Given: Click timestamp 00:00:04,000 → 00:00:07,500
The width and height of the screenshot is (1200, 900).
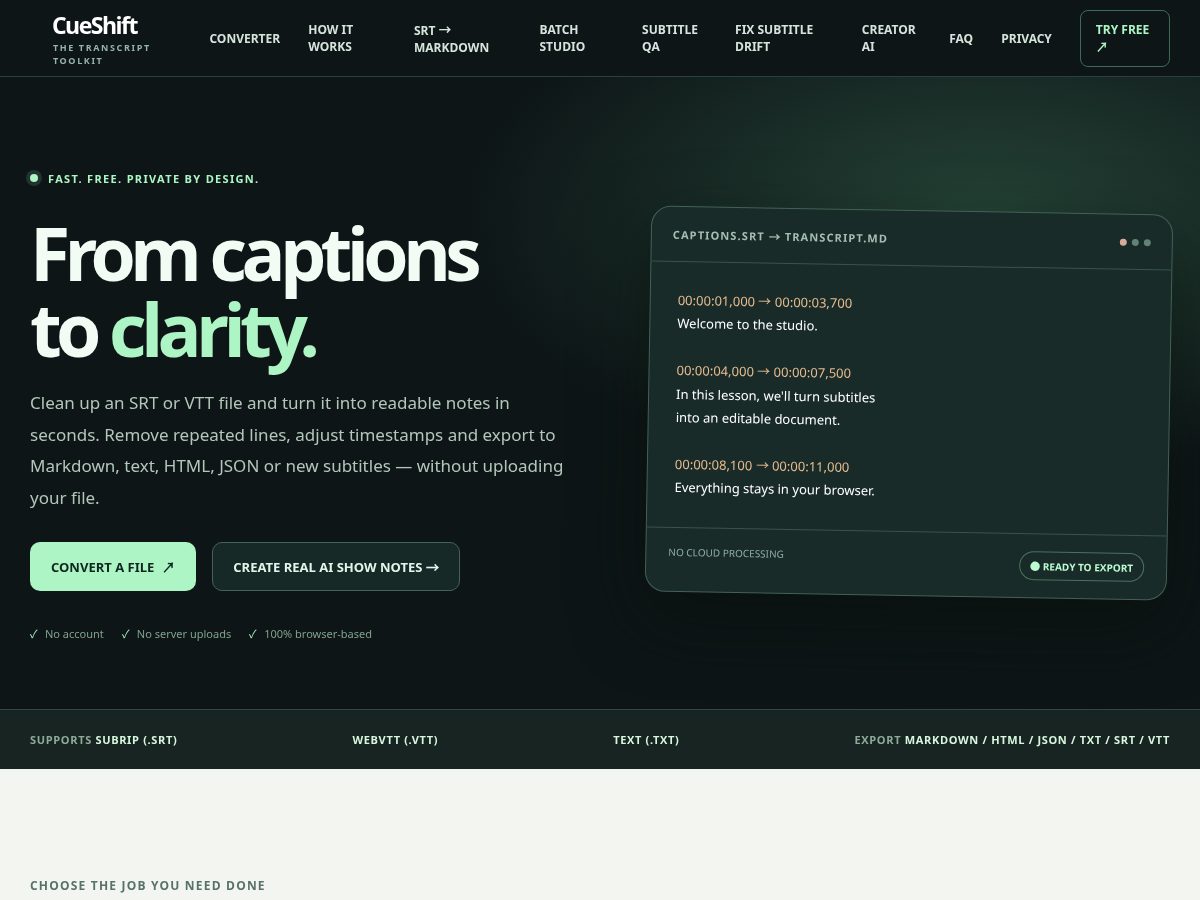Looking at the screenshot, I should click(764, 372).
